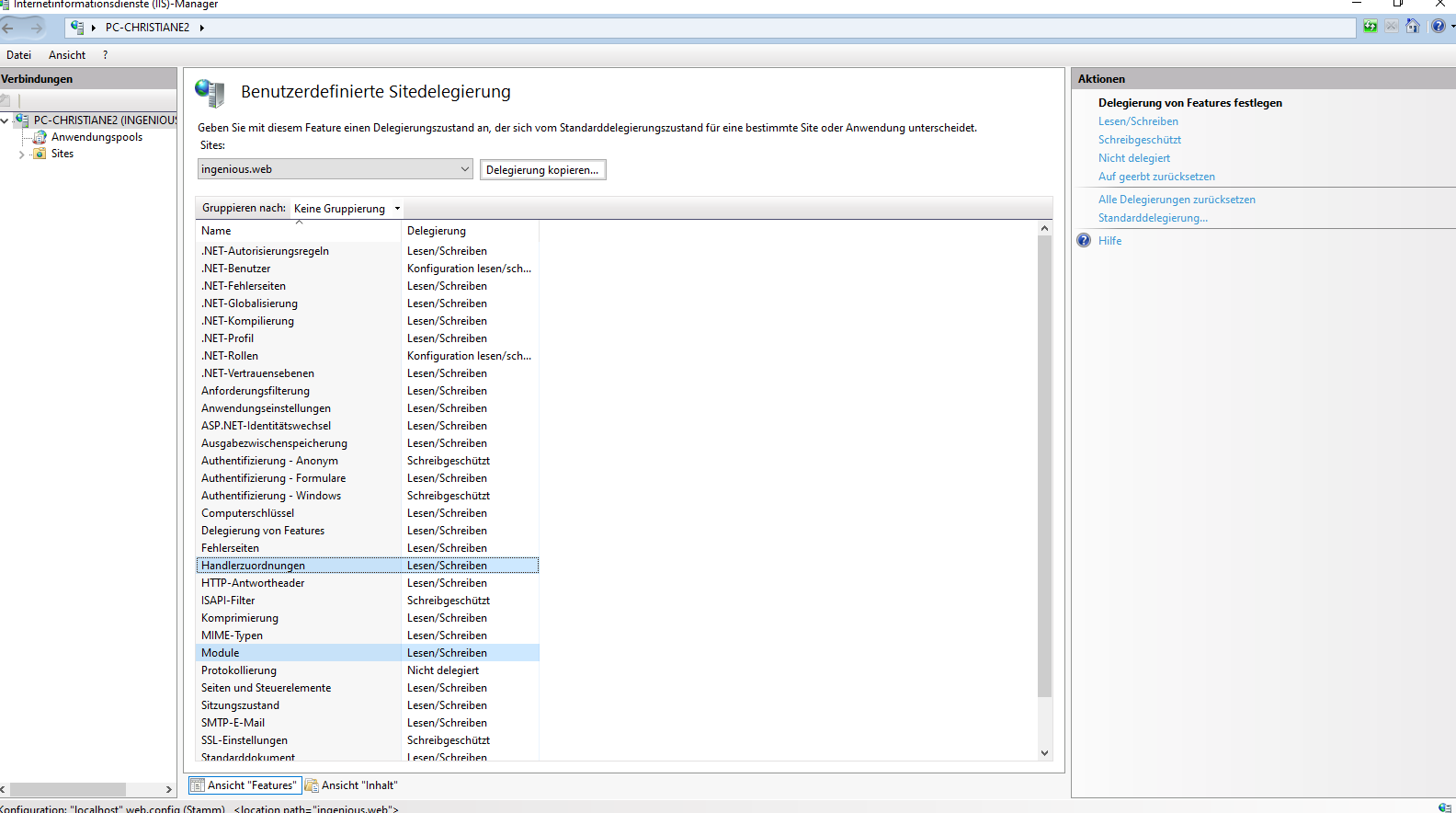Click the Anwendungspools node icon
The height and width of the screenshot is (813, 1456).
pyautogui.click(x=40, y=137)
